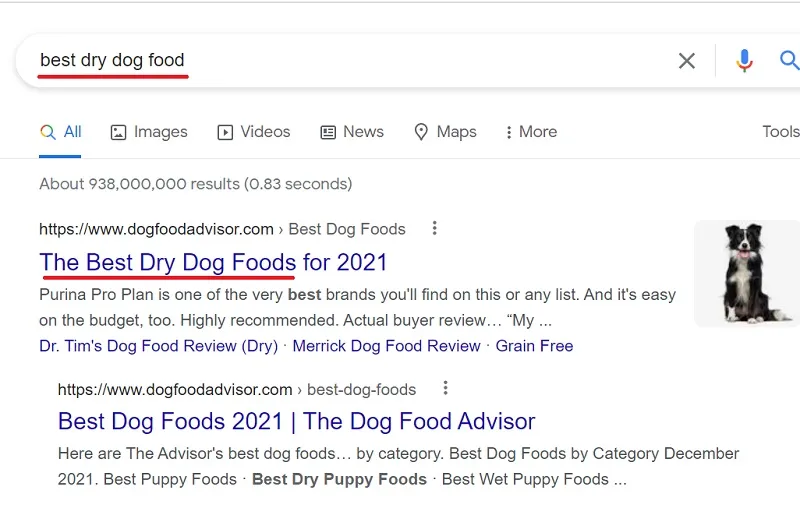
Task: Expand the More search categories menu
Action: (x=531, y=132)
